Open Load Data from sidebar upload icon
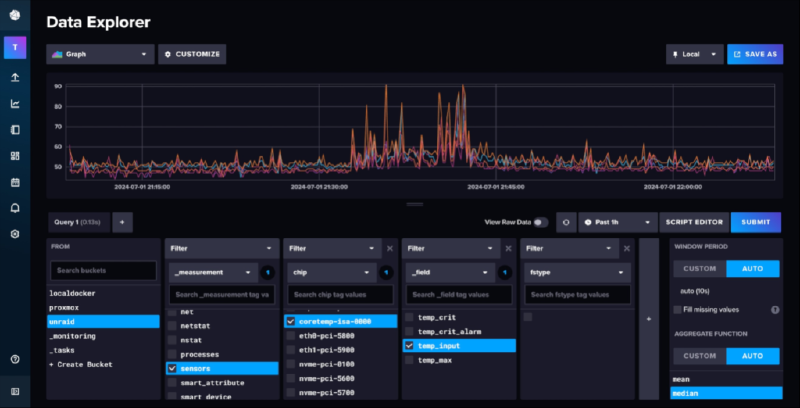The width and height of the screenshot is (800, 408). point(15,77)
